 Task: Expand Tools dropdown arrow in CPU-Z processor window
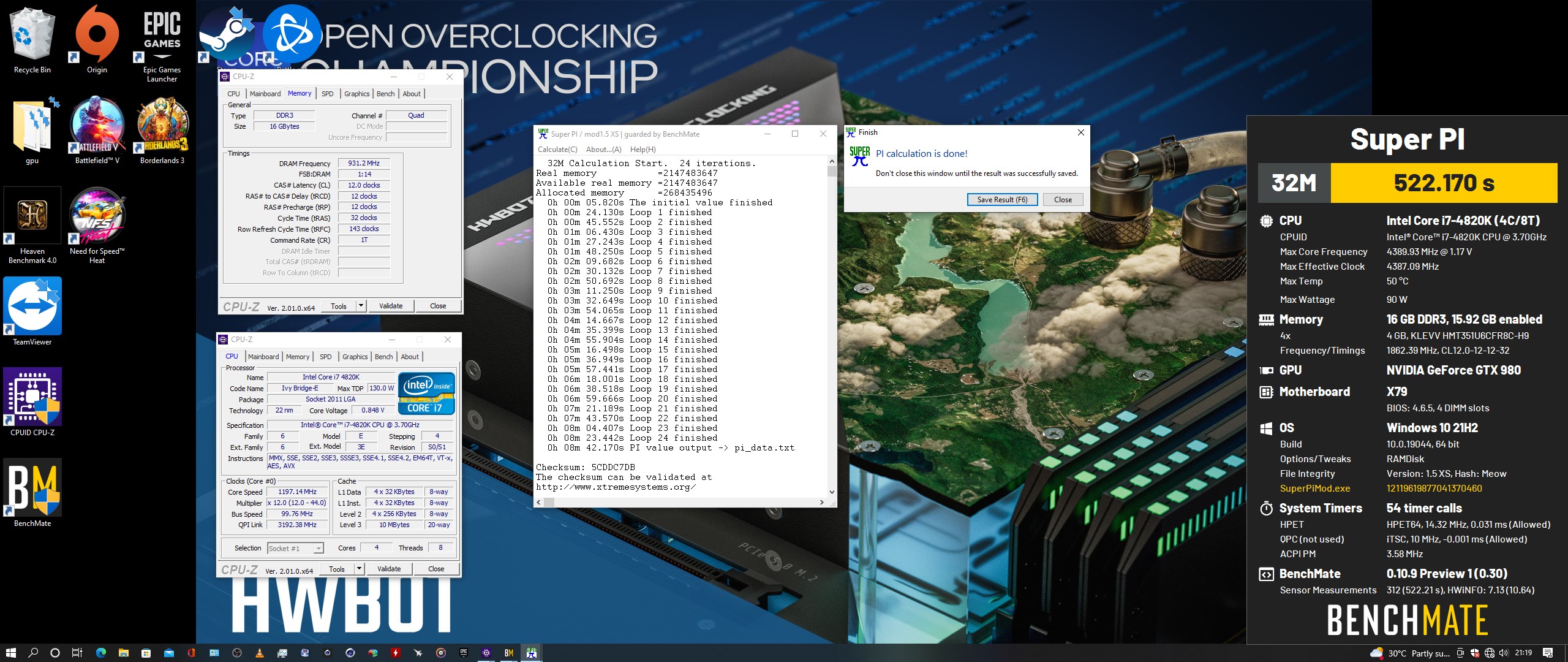pyautogui.click(x=359, y=569)
